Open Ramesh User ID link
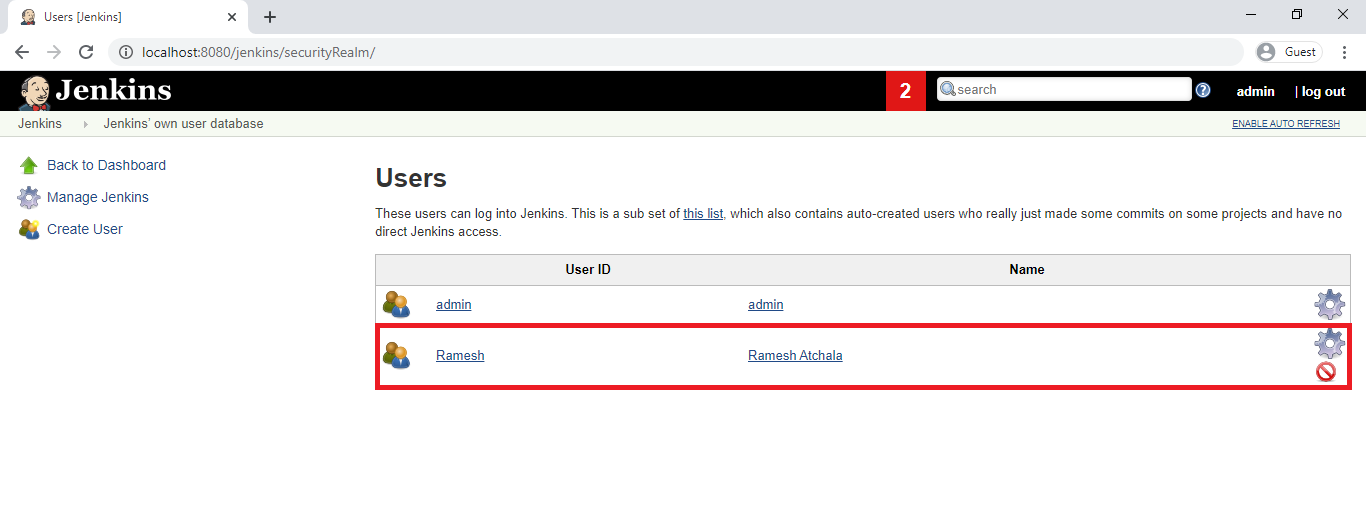 tap(460, 355)
